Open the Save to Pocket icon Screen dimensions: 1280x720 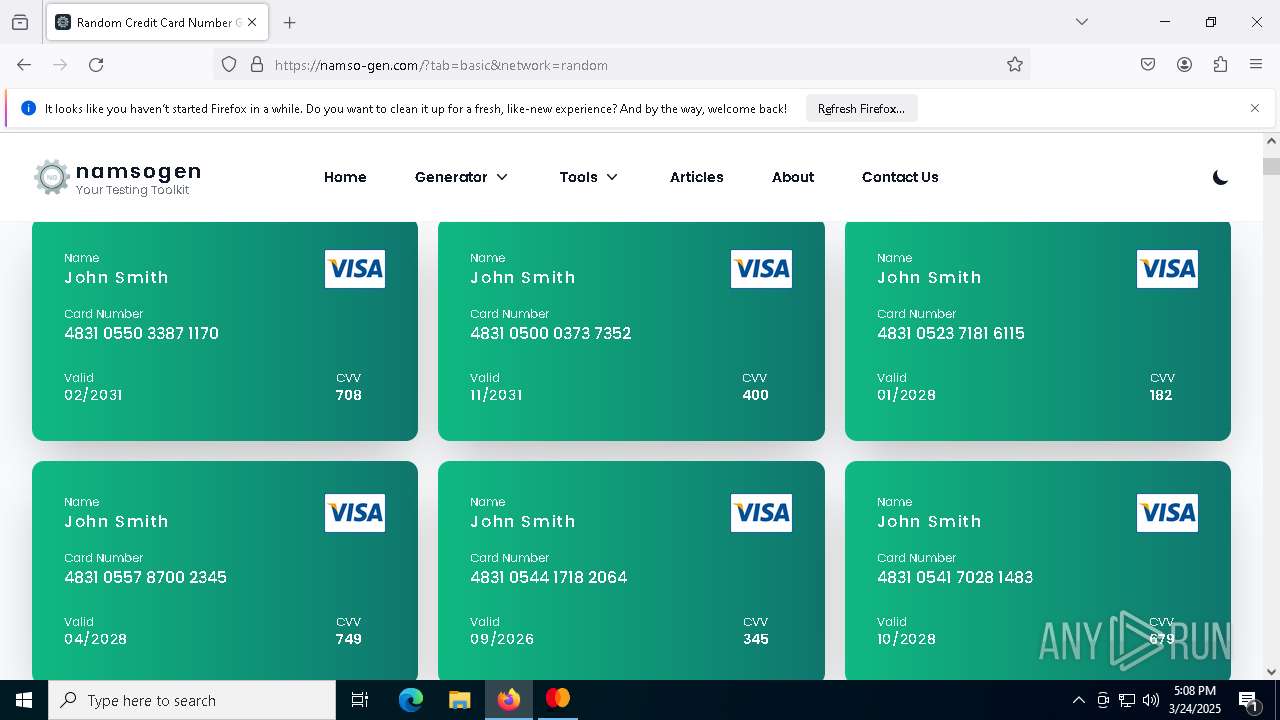click(1148, 65)
